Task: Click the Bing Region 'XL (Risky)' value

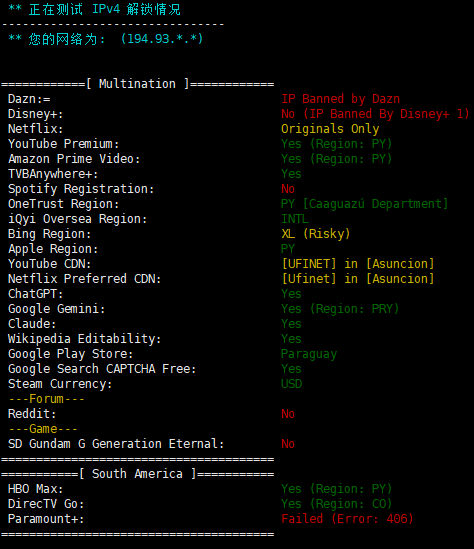Action: [x=316, y=234]
